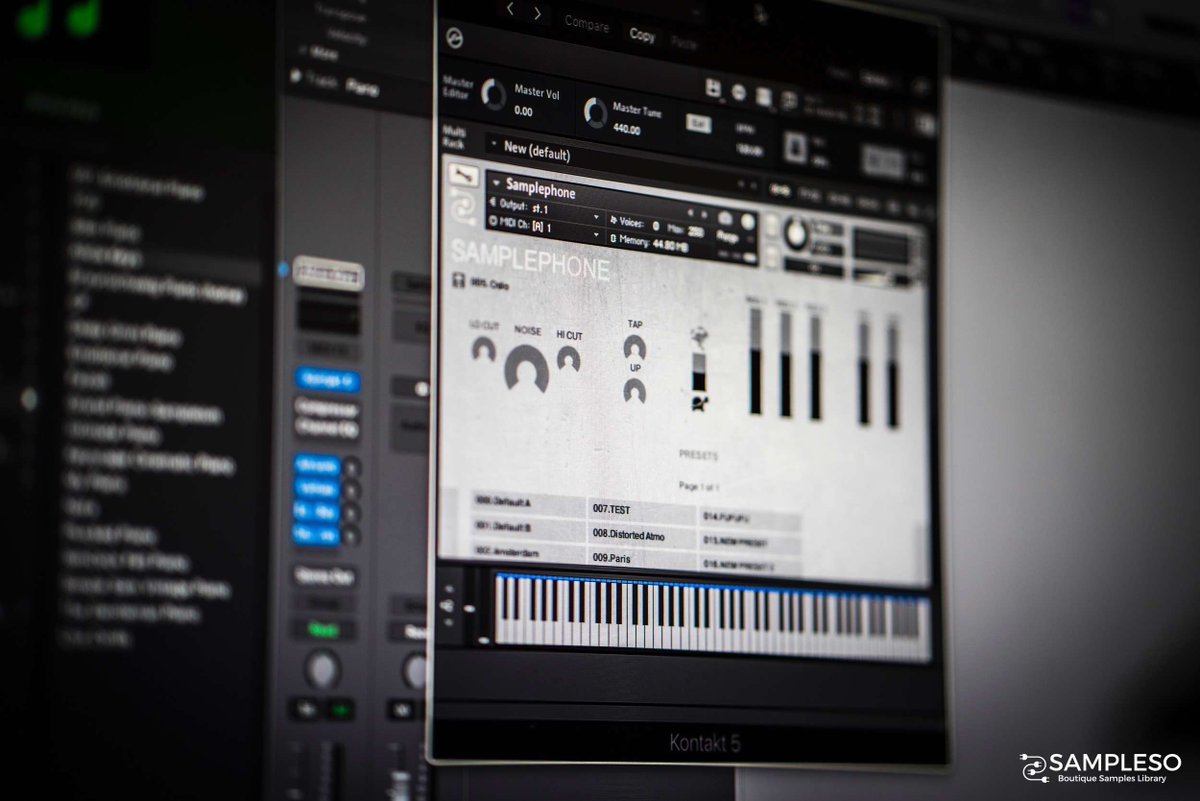Click the first blue send slot in Logic
This screenshot has height=801, width=1200.
point(317,467)
